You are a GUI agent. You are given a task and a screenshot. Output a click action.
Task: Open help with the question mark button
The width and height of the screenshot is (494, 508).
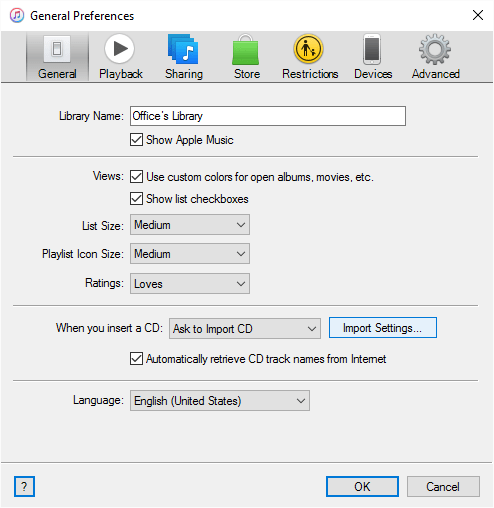pos(24,486)
